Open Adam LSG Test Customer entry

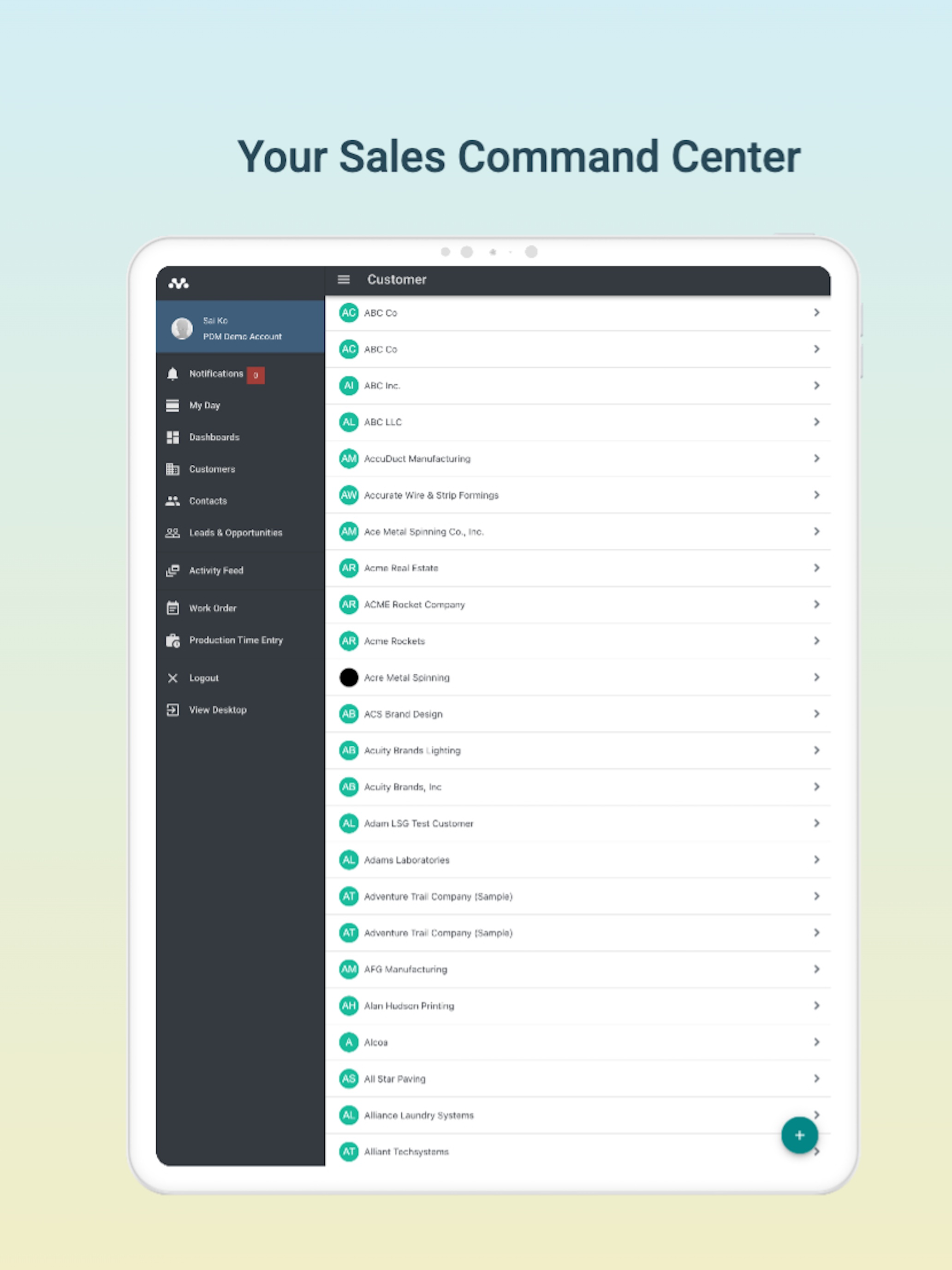pyautogui.click(x=577, y=823)
